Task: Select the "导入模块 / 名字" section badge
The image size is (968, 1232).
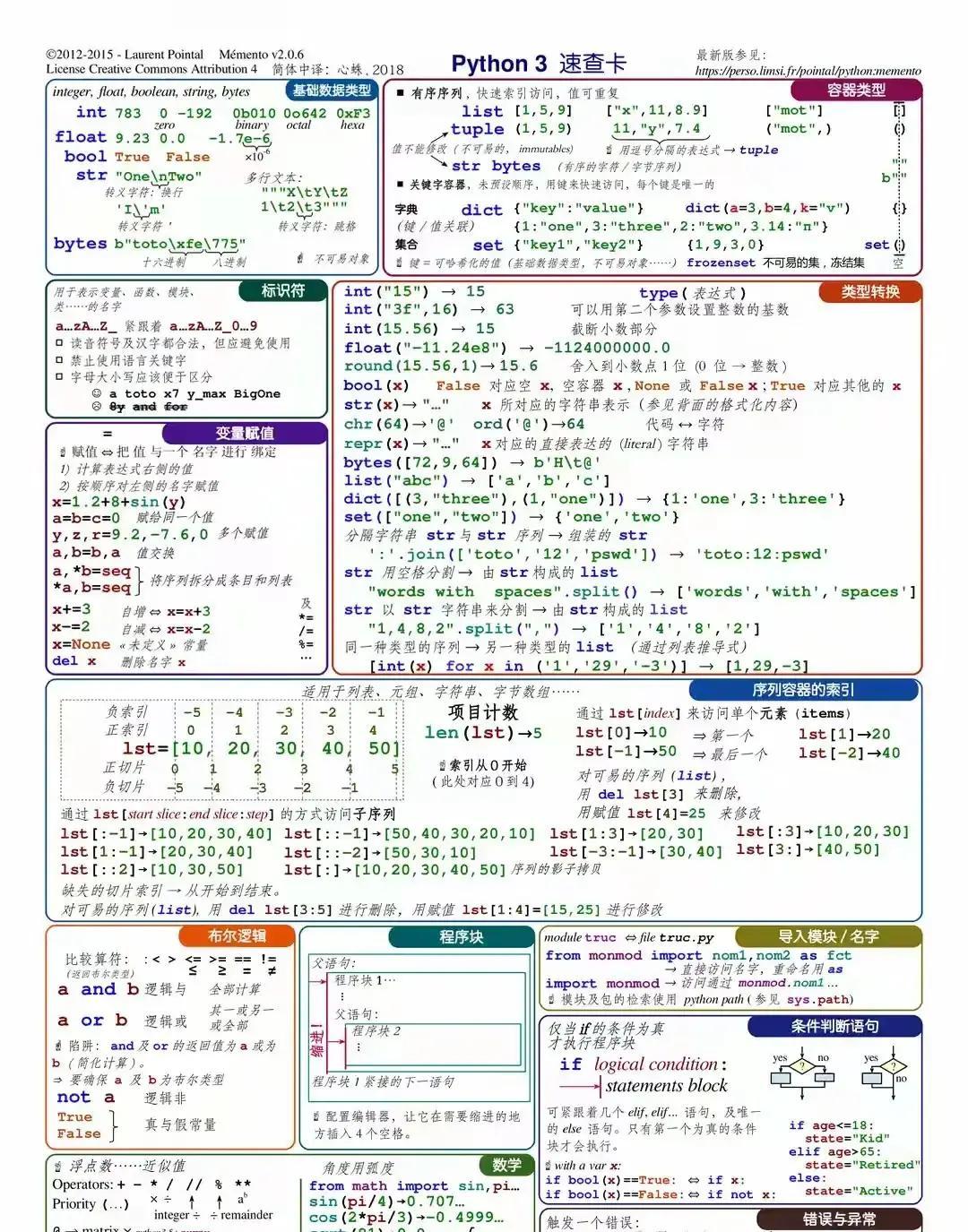Action: 828,936
